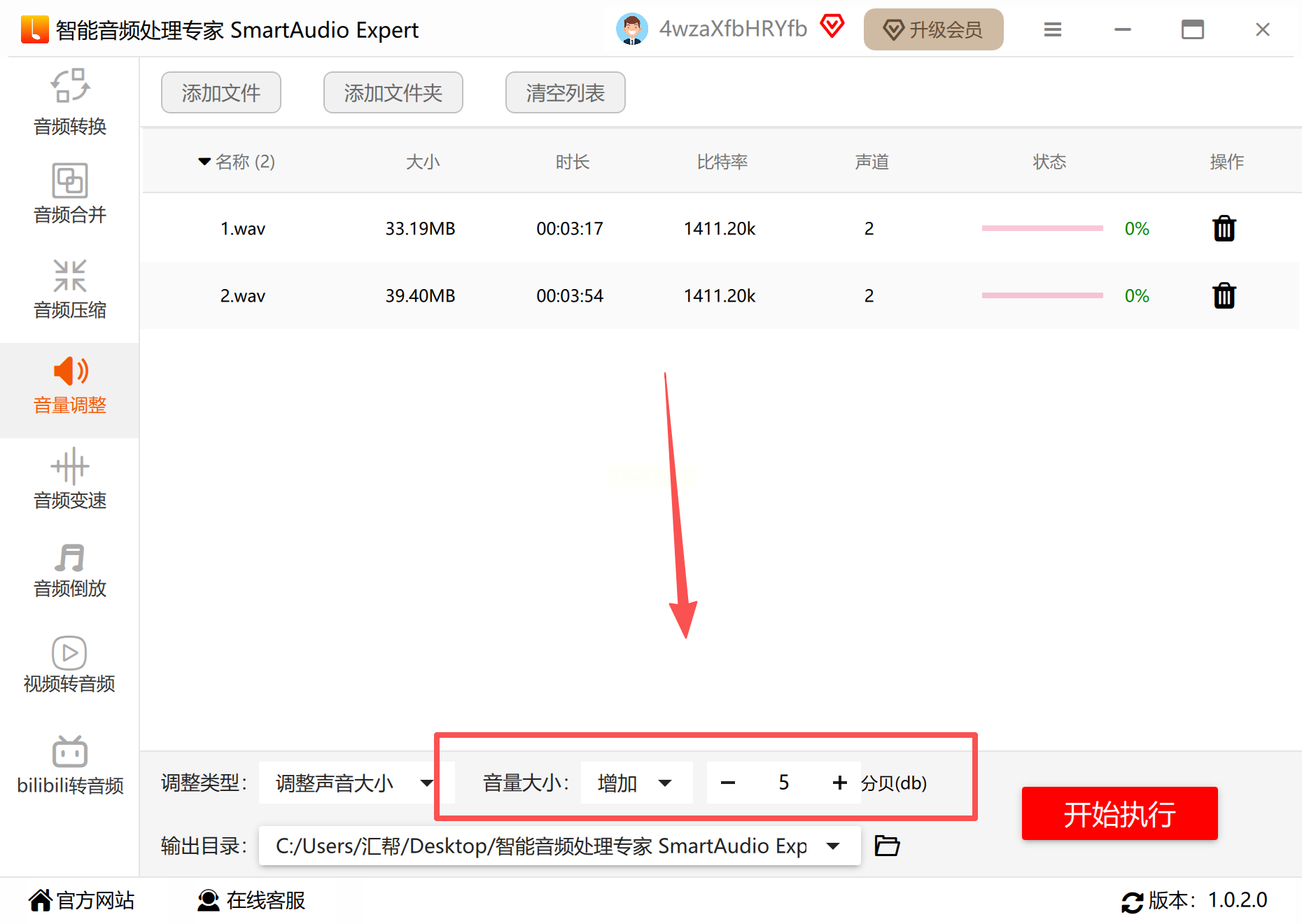
Task: Click the user avatar icon
Action: tap(632, 29)
